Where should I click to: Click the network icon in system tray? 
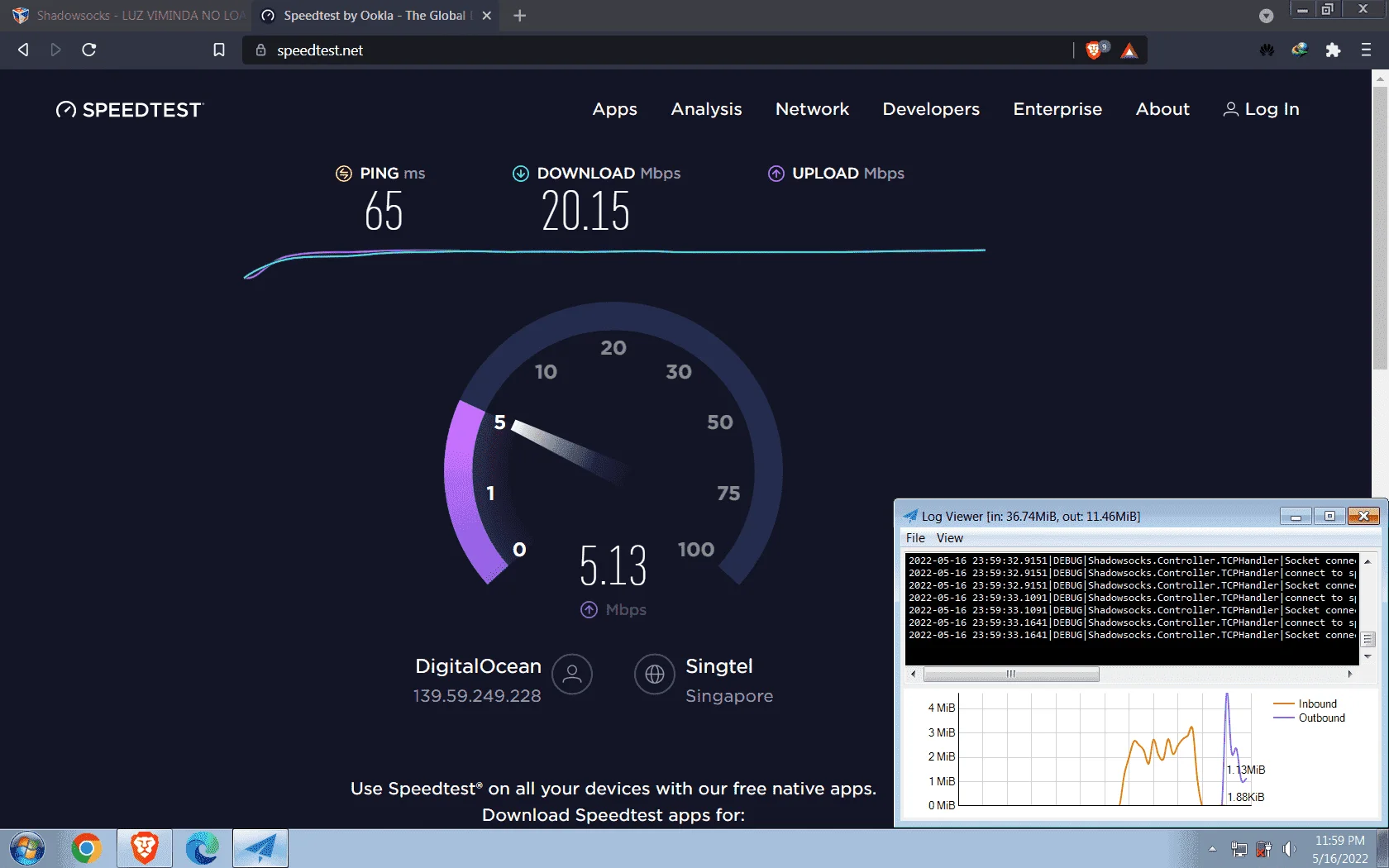[1239, 849]
